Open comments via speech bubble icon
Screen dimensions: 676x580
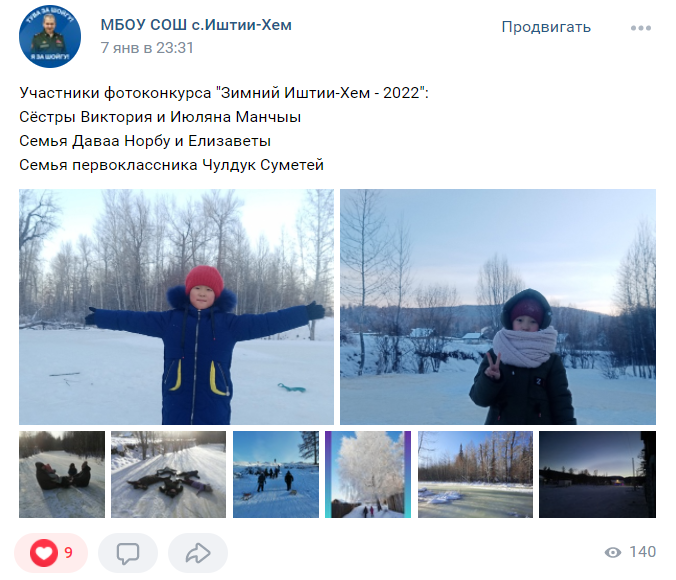click(x=128, y=553)
